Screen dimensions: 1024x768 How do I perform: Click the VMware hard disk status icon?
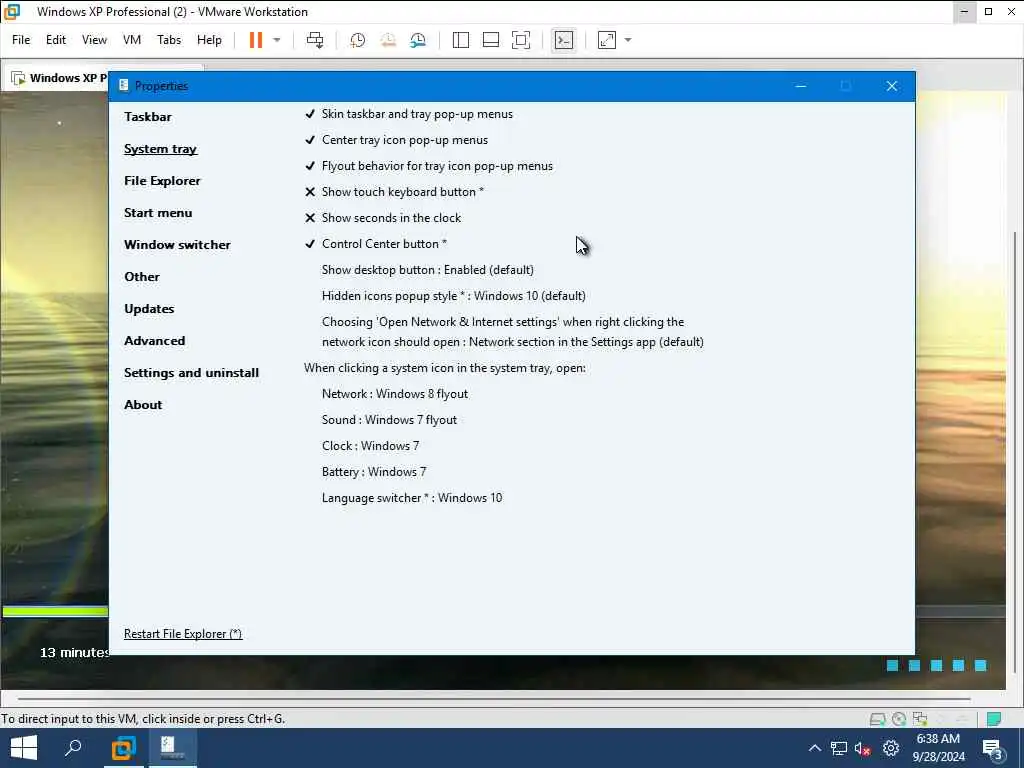pyautogui.click(x=877, y=719)
